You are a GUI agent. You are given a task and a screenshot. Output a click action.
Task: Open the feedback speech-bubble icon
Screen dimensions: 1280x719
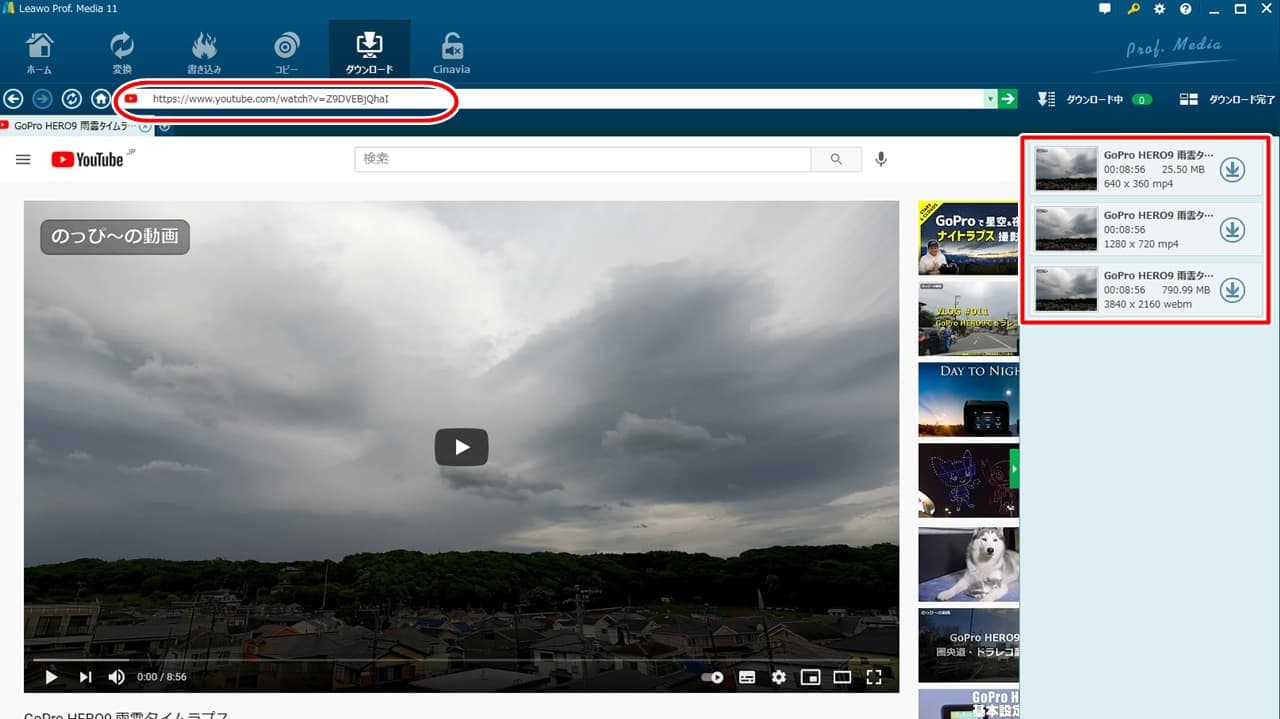(1105, 9)
